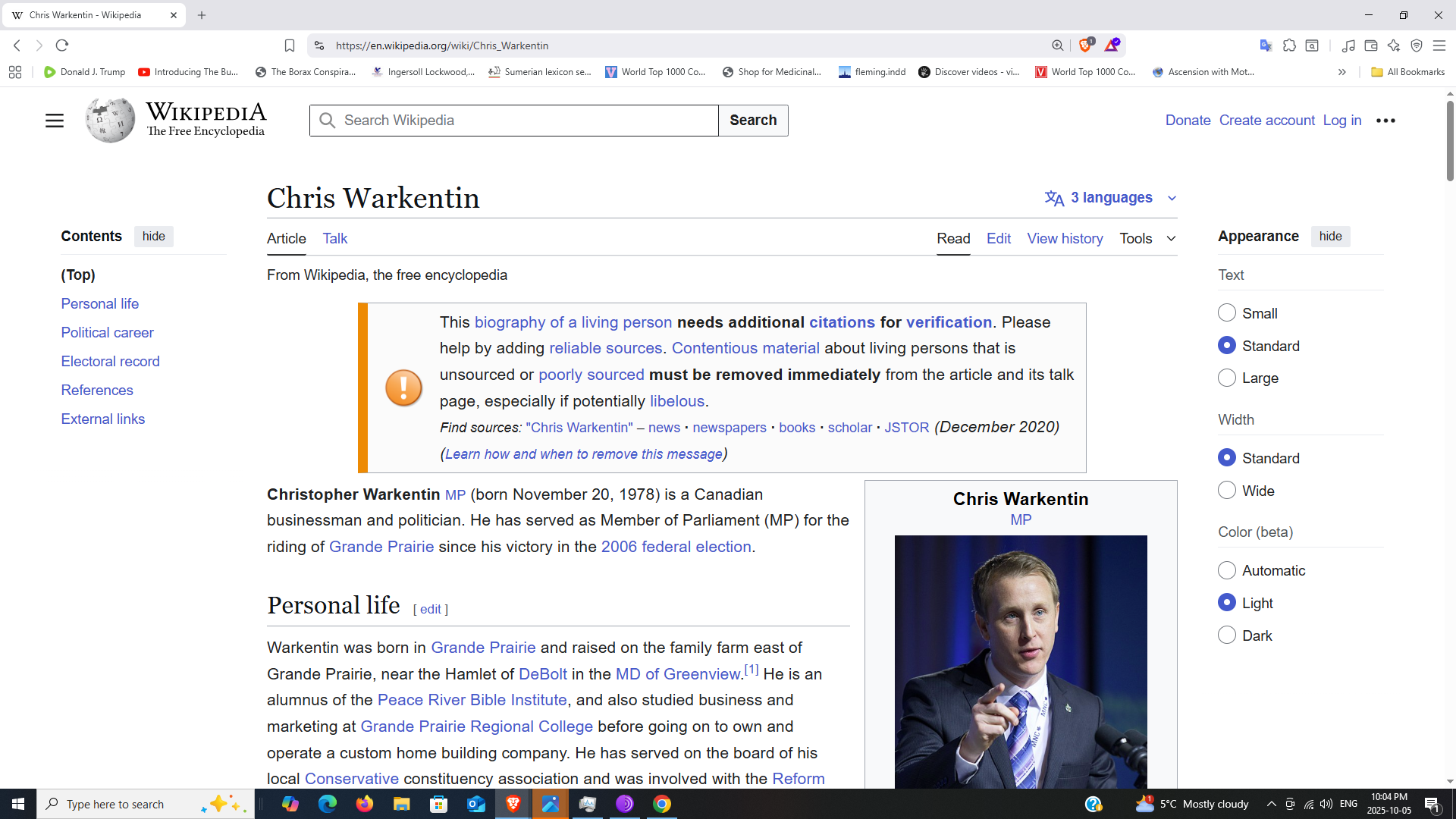Reload the page with refresh icon
The height and width of the screenshot is (819, 1456).
click(x=62, y=45)
